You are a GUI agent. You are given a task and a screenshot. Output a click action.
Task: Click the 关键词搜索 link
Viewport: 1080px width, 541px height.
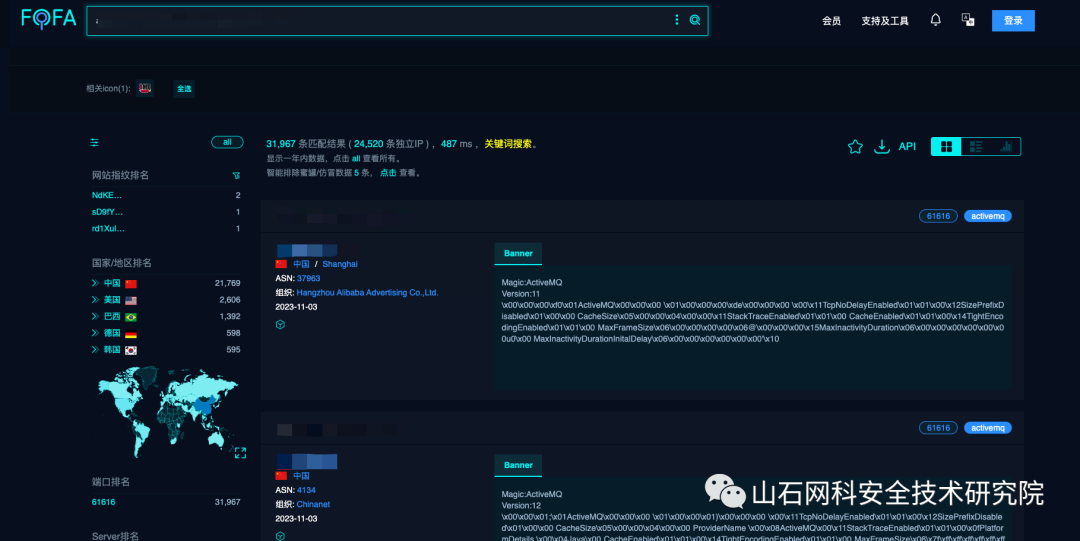508,144
